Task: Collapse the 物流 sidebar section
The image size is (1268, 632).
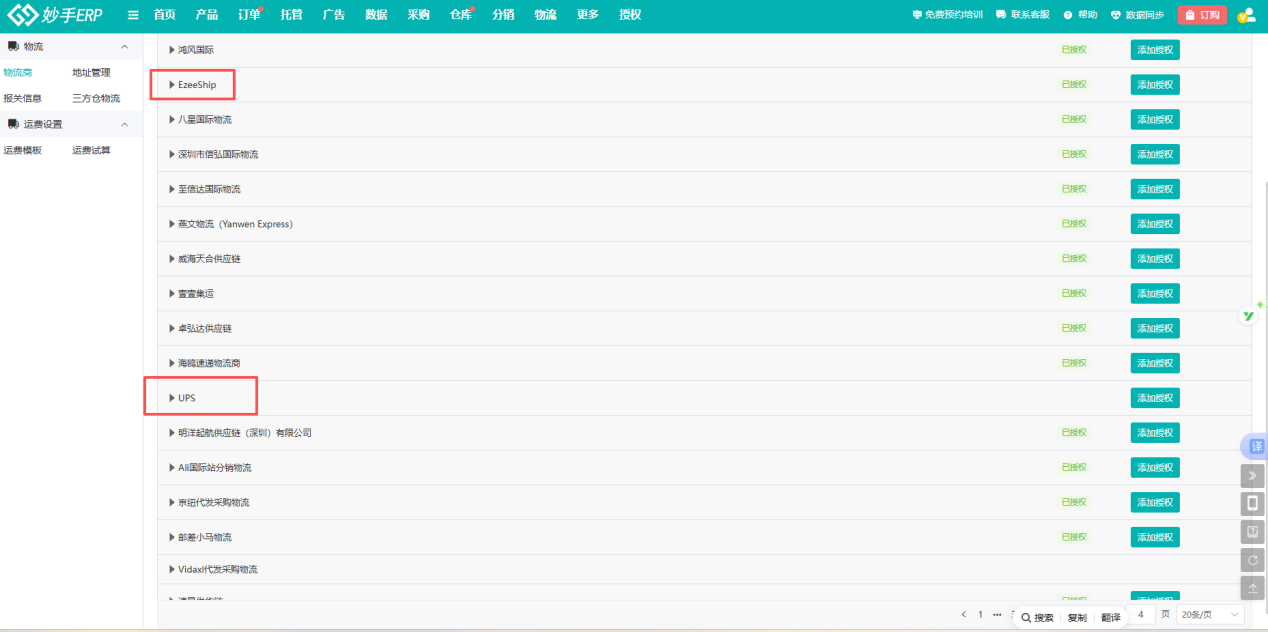Action: (x=124, y=47)
